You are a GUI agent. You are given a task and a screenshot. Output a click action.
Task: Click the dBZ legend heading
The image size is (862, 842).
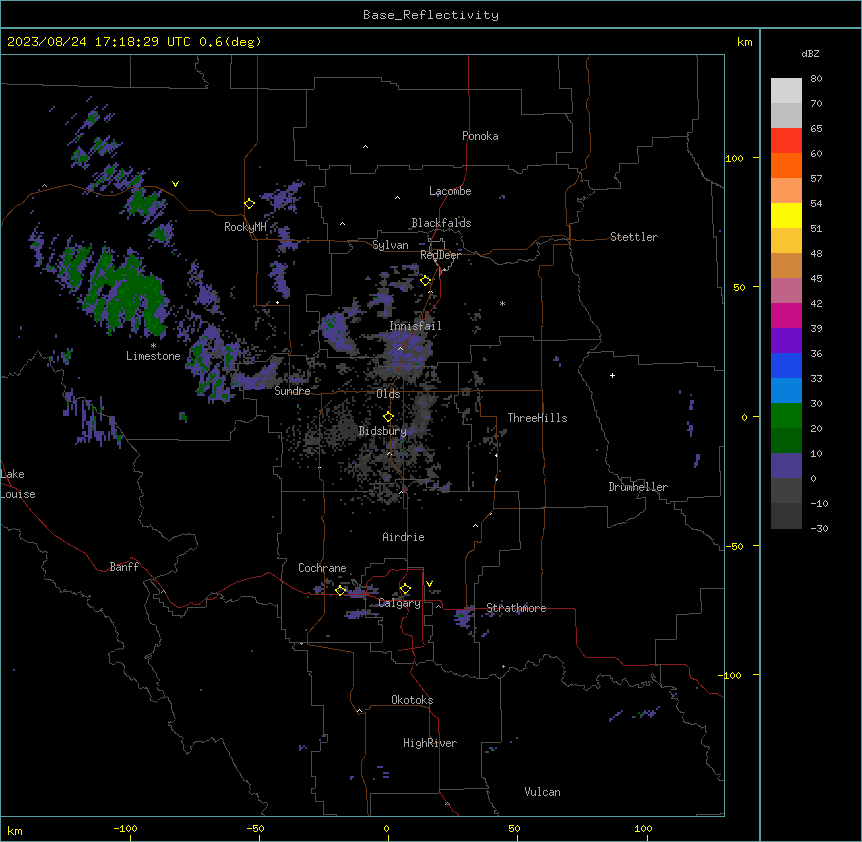pyautogui.click(x=810, y=53)
